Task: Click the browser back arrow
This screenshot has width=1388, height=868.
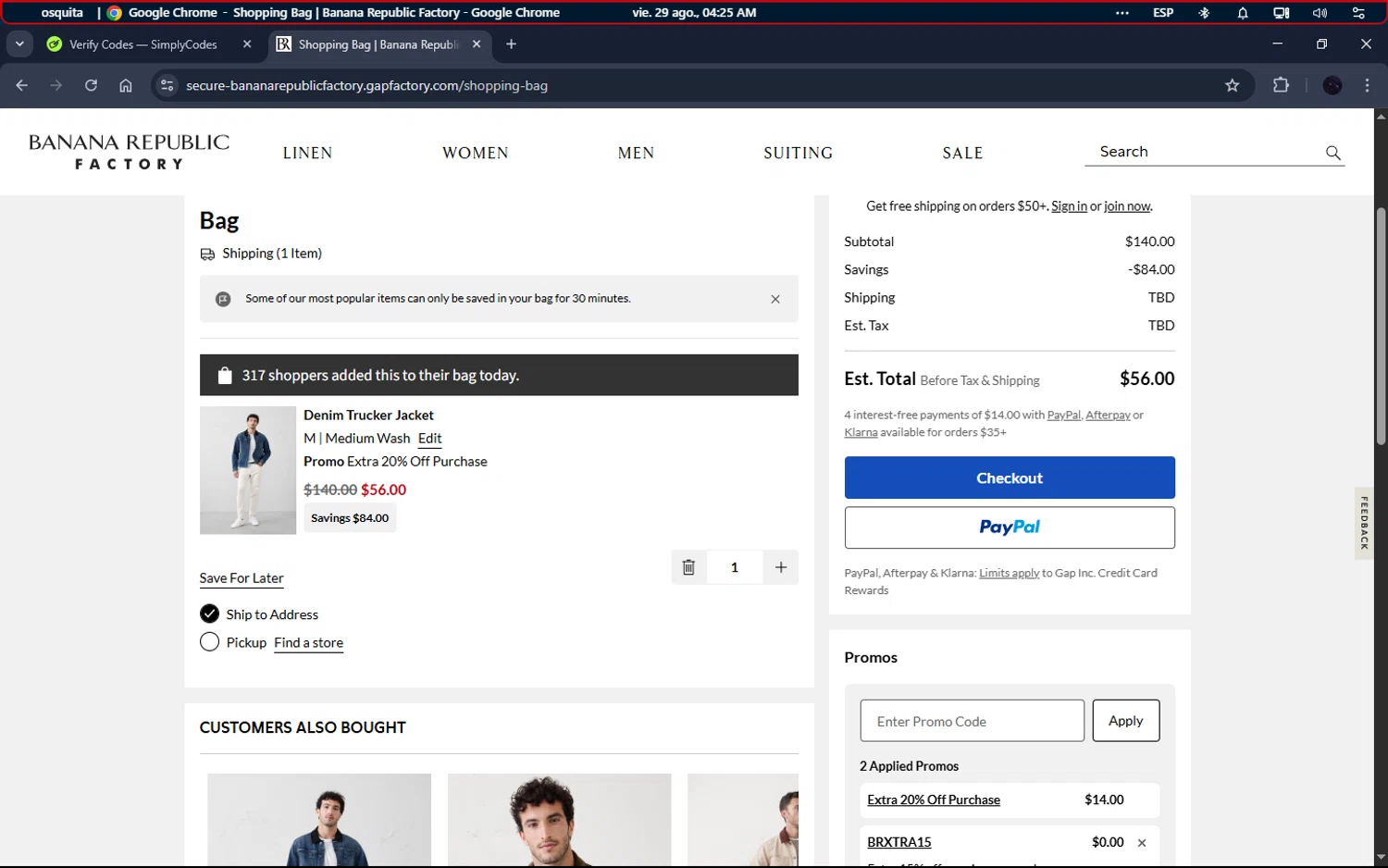Action: (22, 85)
